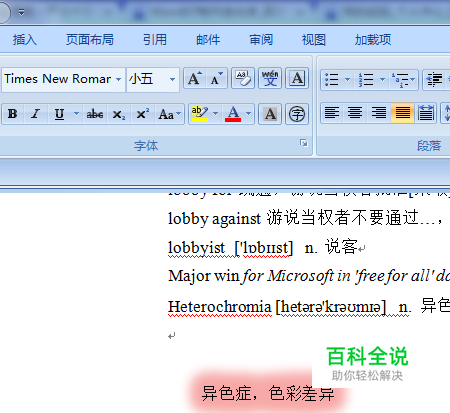Open the 小五 font size dropdown
The height and width of the screenshot is (413, 450).
(x=172, y=79)
